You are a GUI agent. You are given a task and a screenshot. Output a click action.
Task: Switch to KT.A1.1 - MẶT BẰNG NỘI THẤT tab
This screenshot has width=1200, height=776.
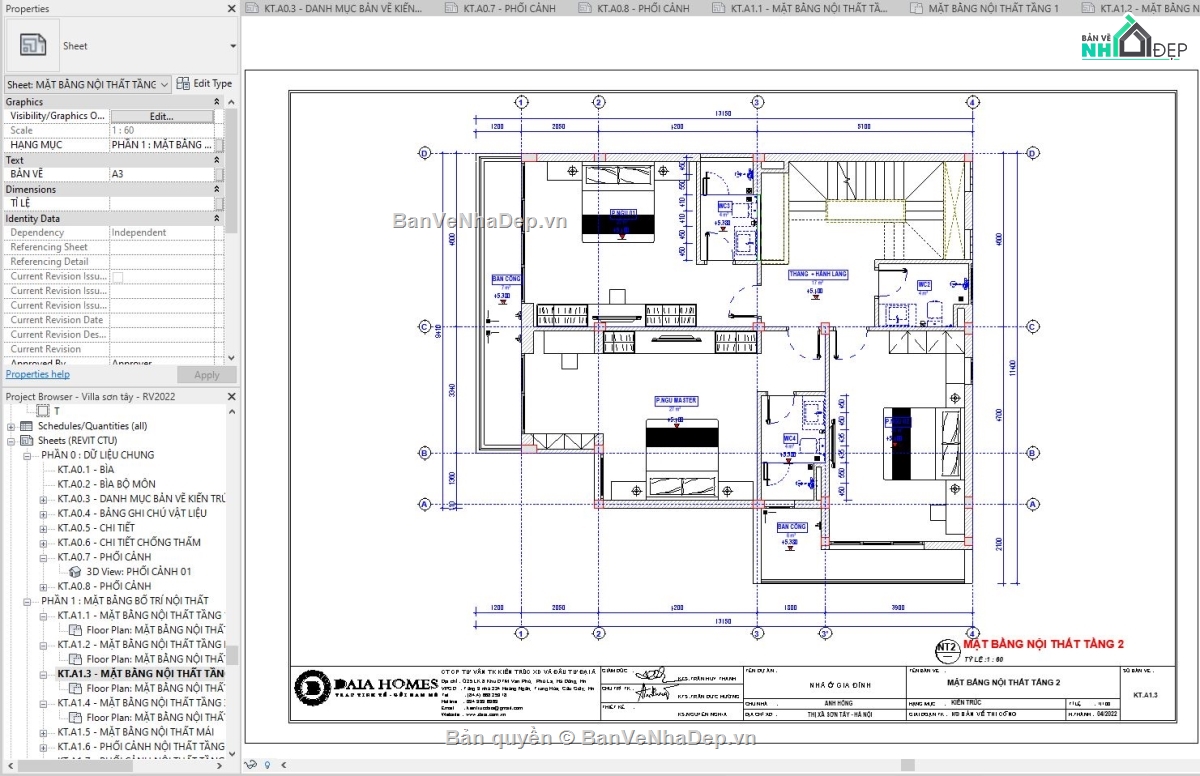(x=802, y=8)
